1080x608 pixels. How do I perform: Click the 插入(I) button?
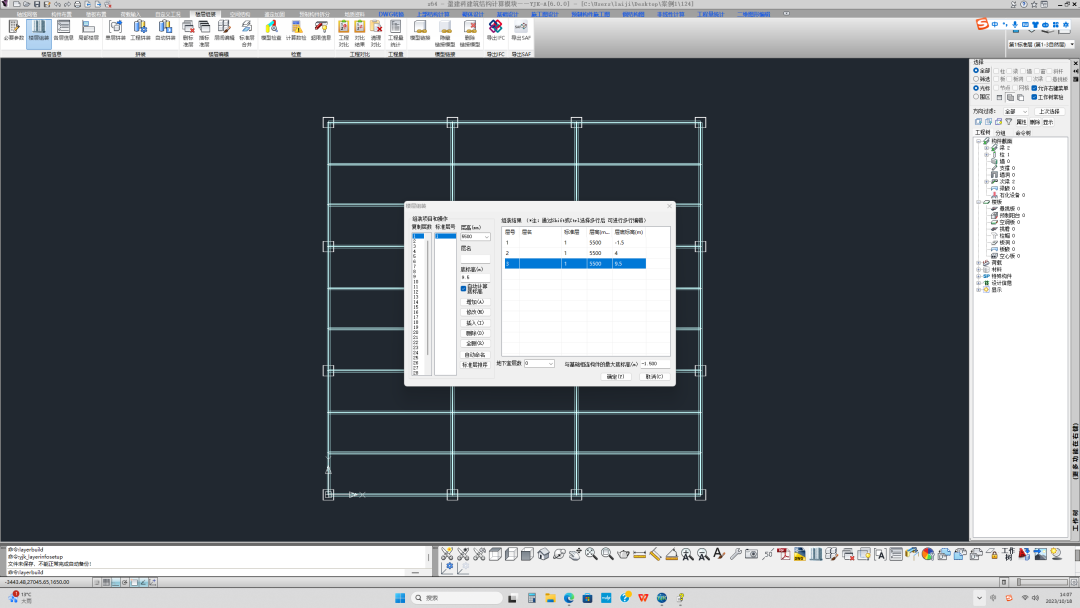[475, 323]
